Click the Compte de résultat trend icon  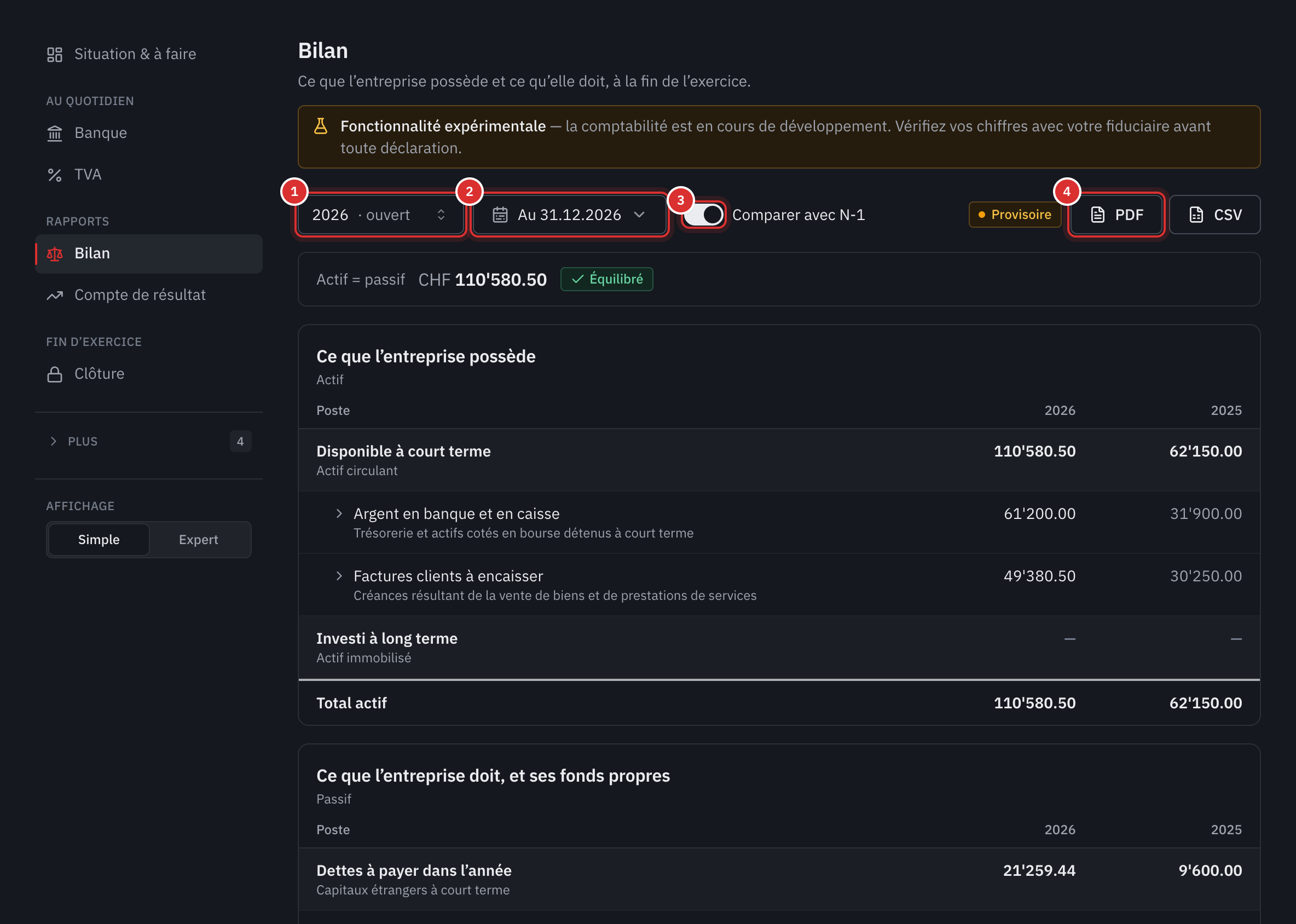point(55,295)
